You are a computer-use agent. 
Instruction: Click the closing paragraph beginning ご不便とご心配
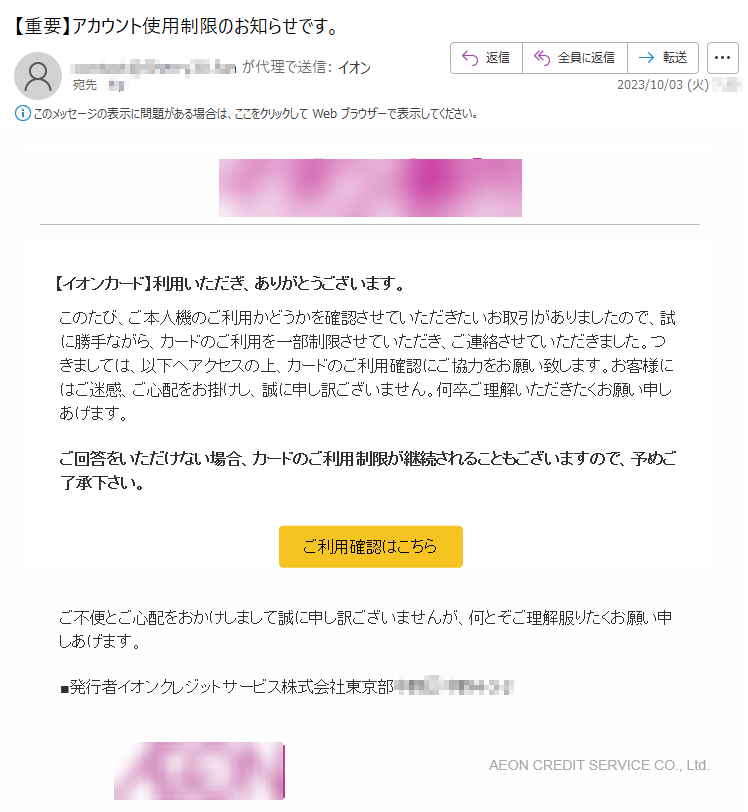click(x=365, y=629)
